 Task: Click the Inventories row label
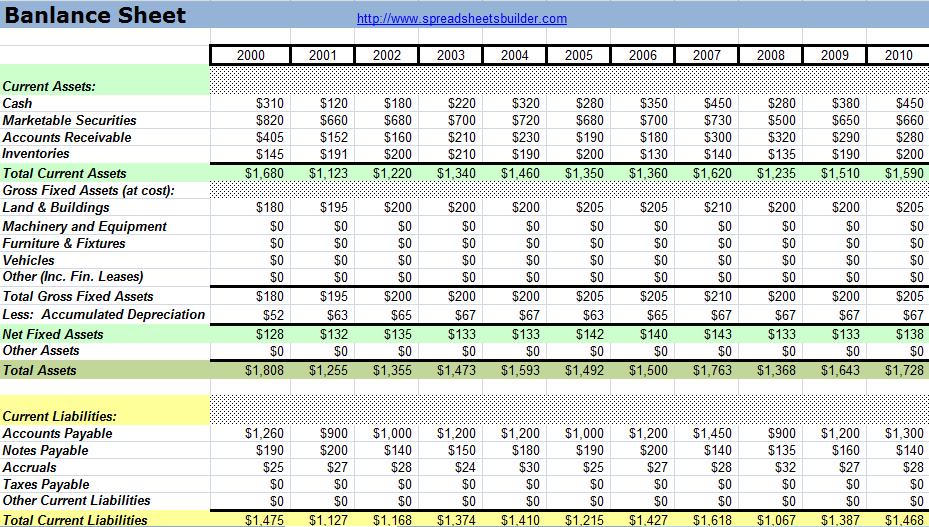(x=36, y=154)
